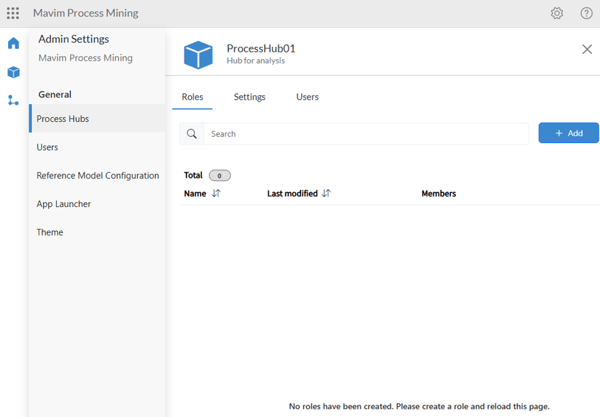
Task: Select the cube icon in left rail
Action: coord(13,72)
